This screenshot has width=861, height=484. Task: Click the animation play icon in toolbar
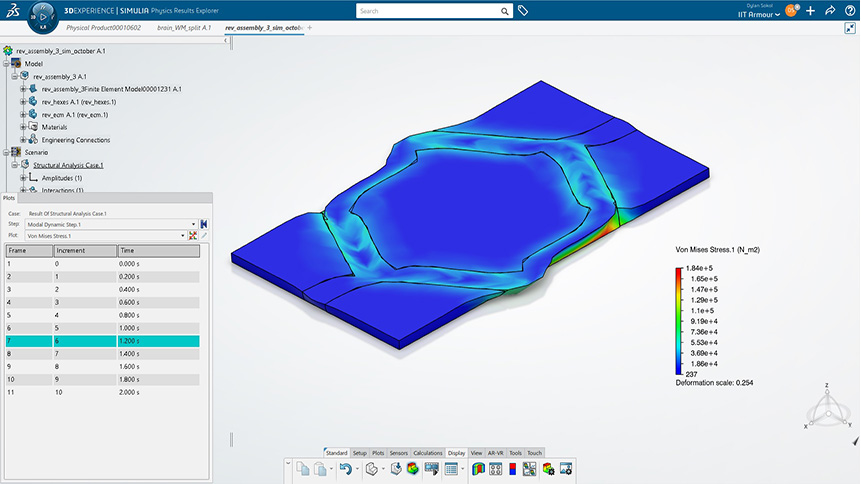pos(433,468)
